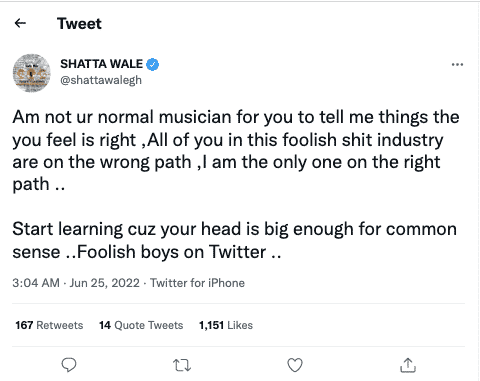This screenshot has height=381, width=480.
Task: Share the tweet via share icon
Action: [x=408, y=365]
